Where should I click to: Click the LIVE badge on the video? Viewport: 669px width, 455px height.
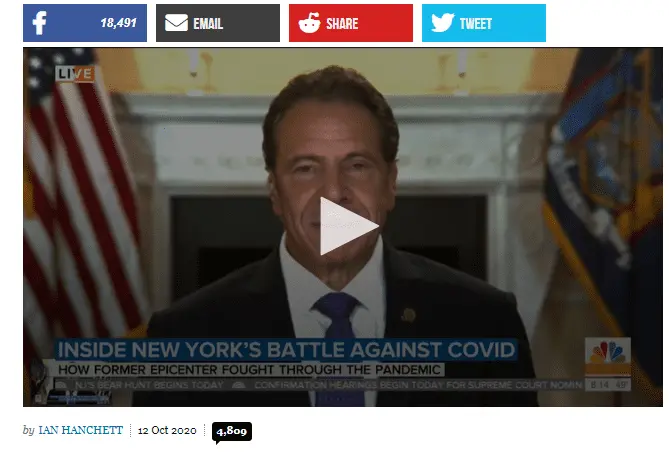[75, 74]
